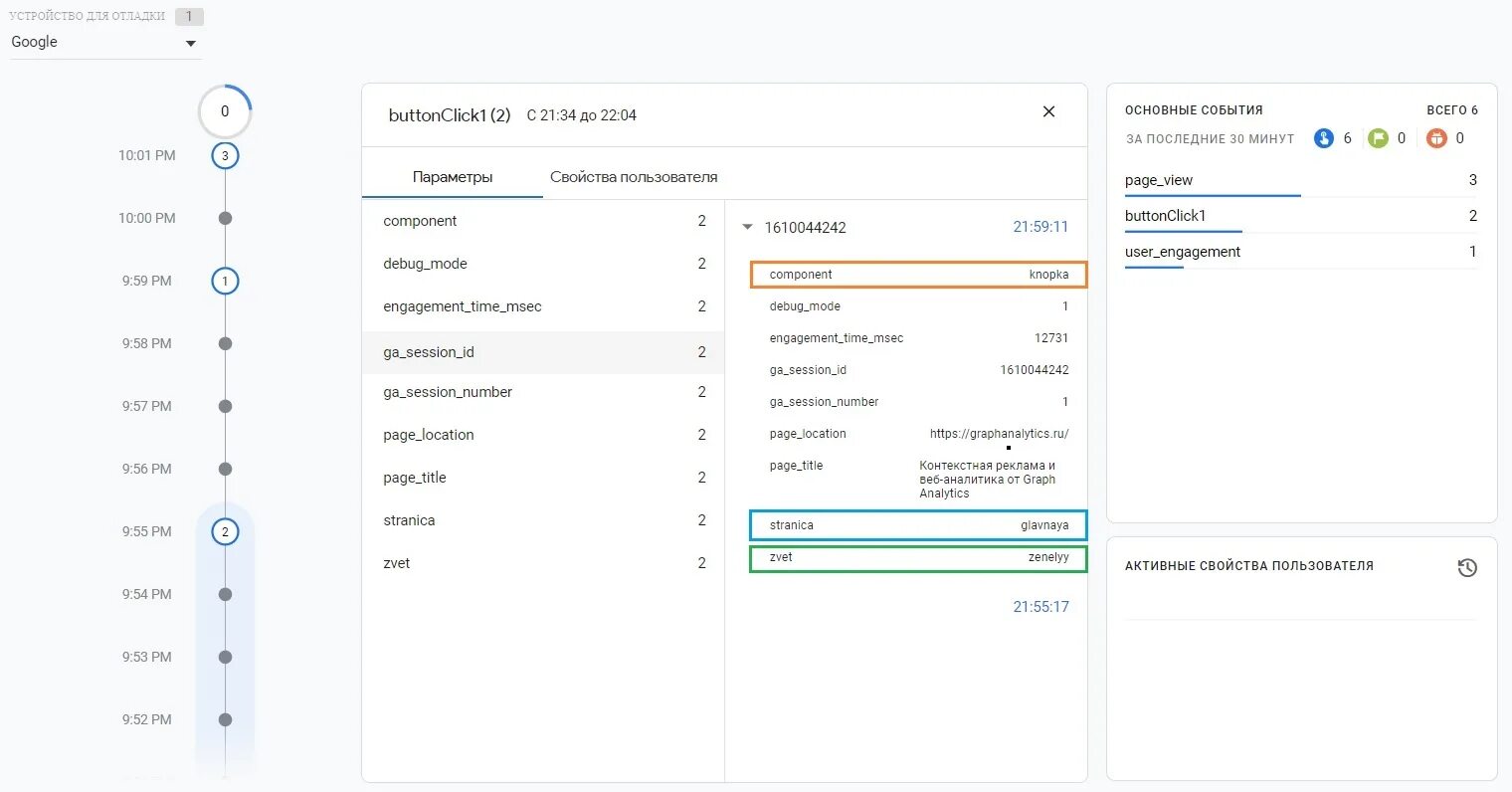
Task: Close the buttonClick1 details panel
Action: 1048,112
